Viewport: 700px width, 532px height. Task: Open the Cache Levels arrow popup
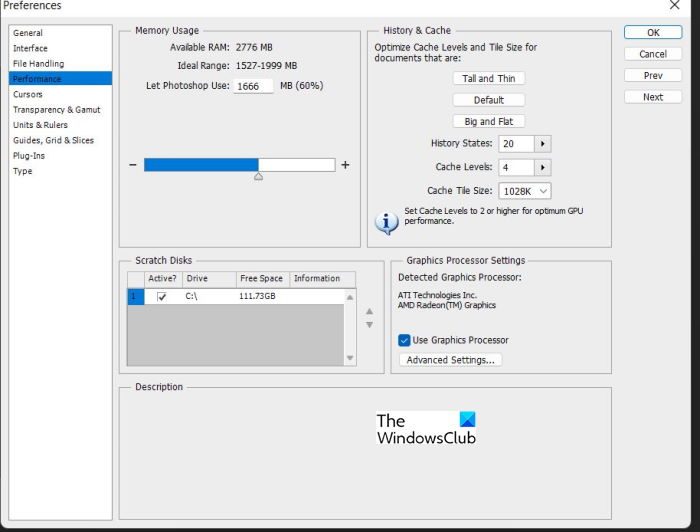click(x=542, y=167)
